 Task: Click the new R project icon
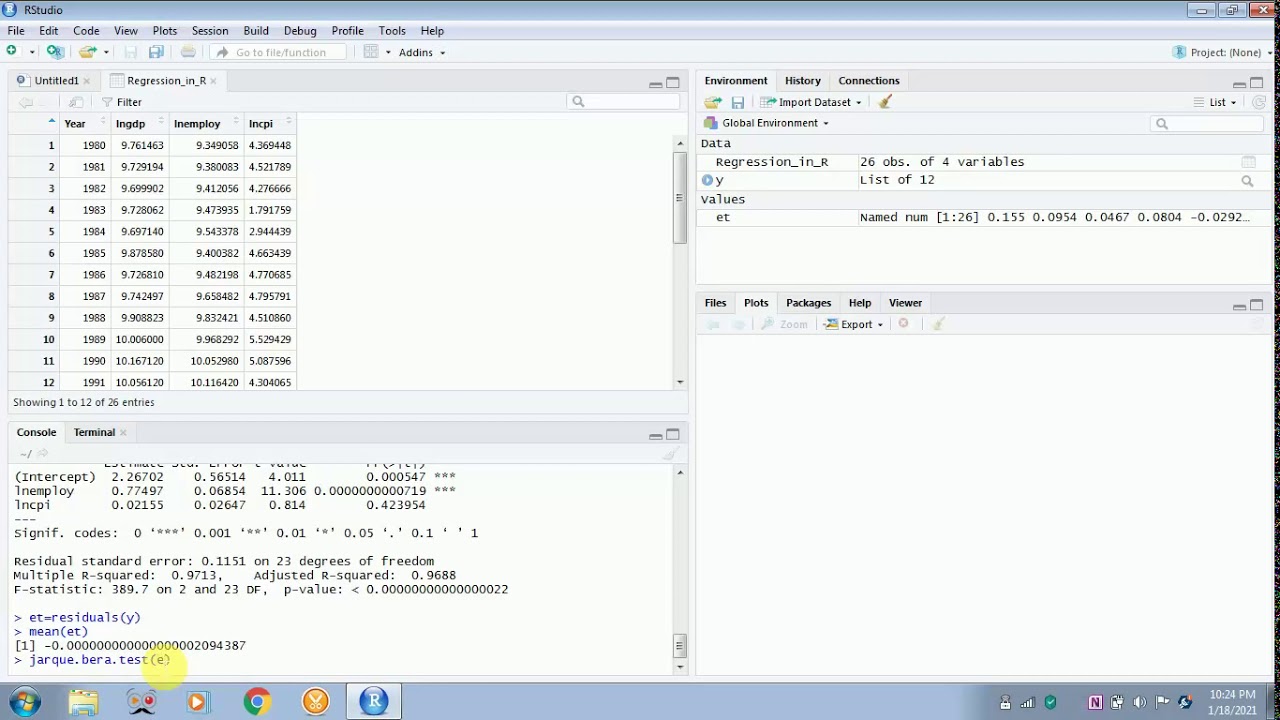coord(55,52)
